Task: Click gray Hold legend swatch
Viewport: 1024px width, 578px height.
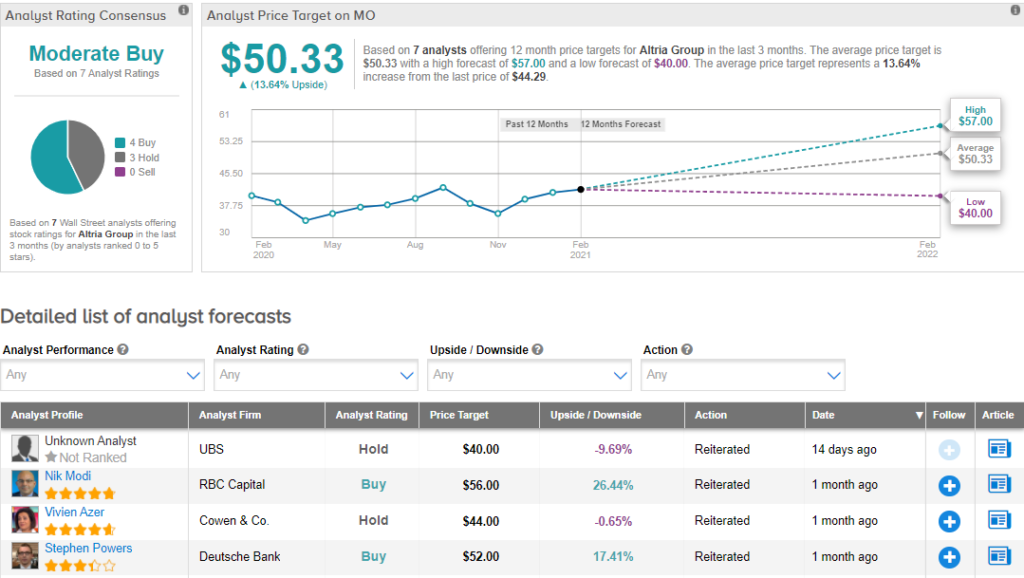Action: pyautogui.click(x=120, y=157)
